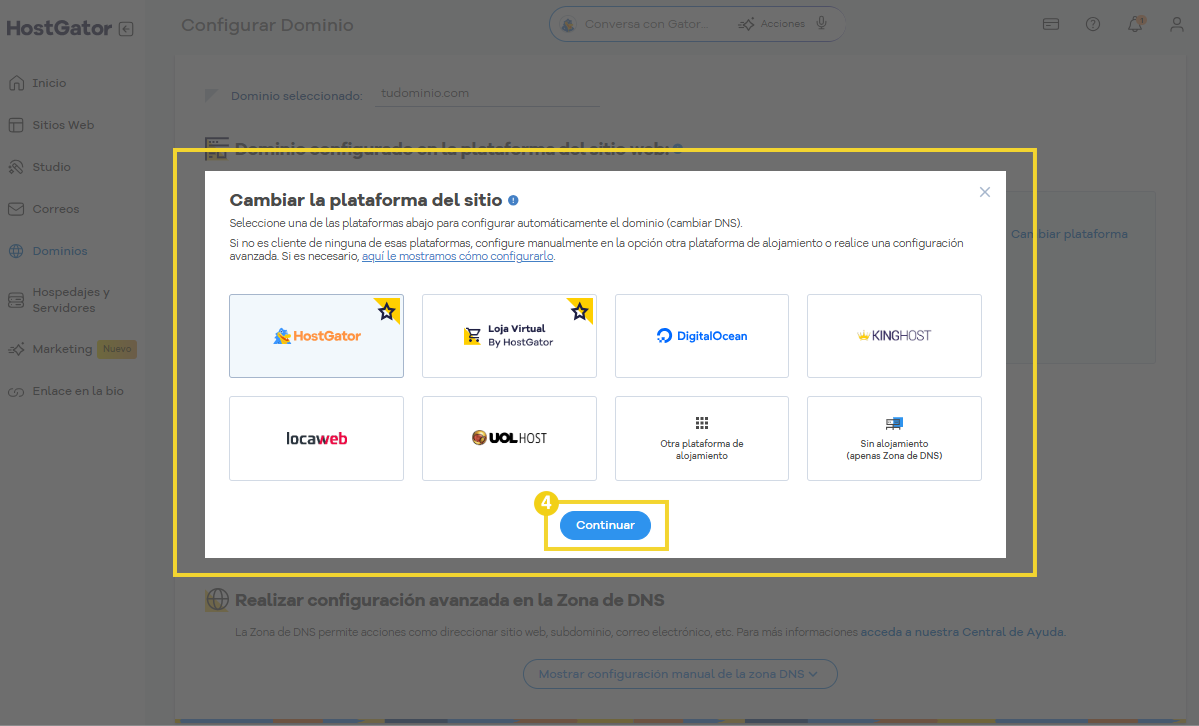Open the notifications bell icon
1199x726 pixels.
(1135, 24)
